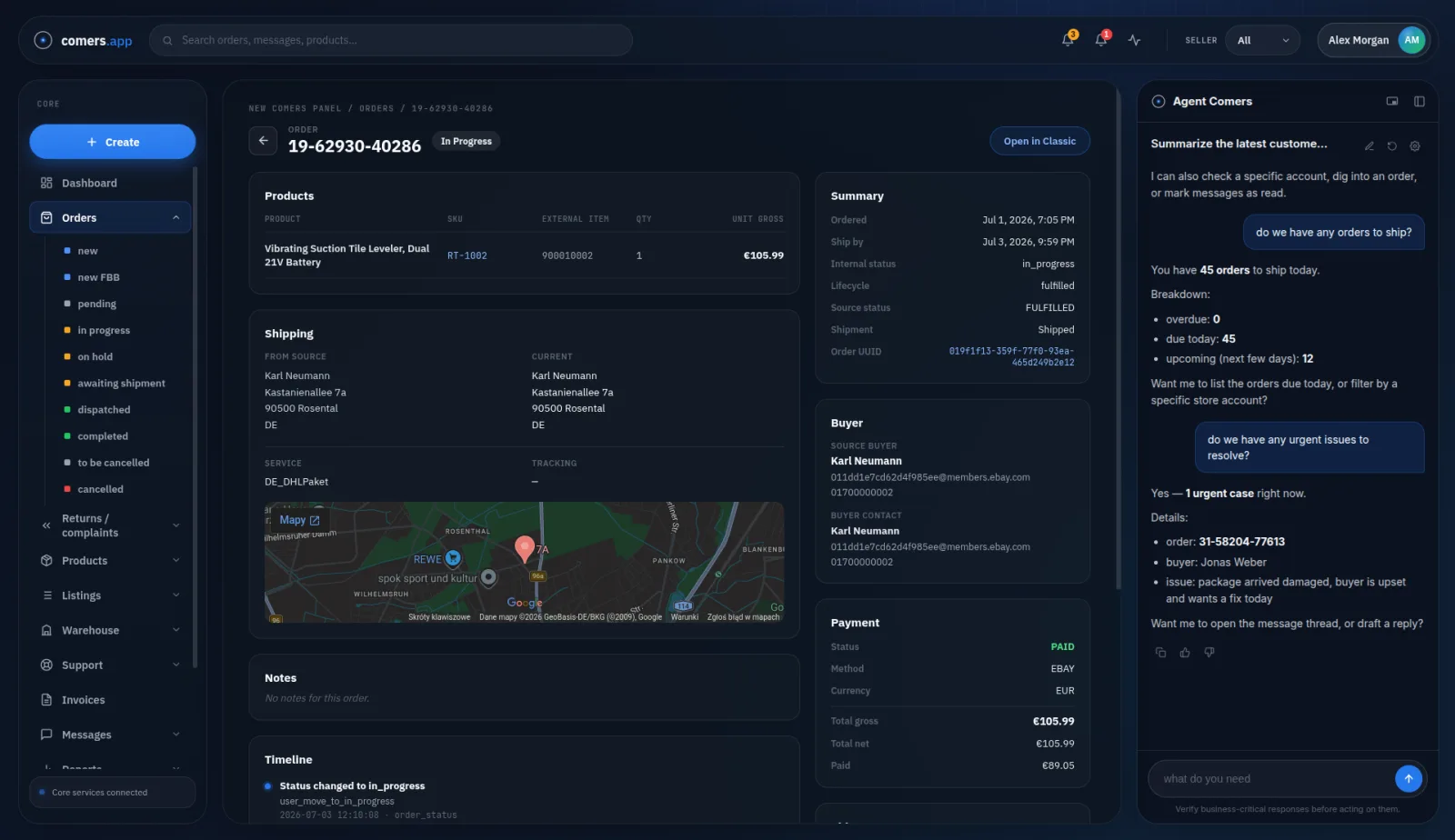The height and width of the screenshot is (840, 1455).
Task: Copy the agent's reply
Action: tap(1160, 652)
